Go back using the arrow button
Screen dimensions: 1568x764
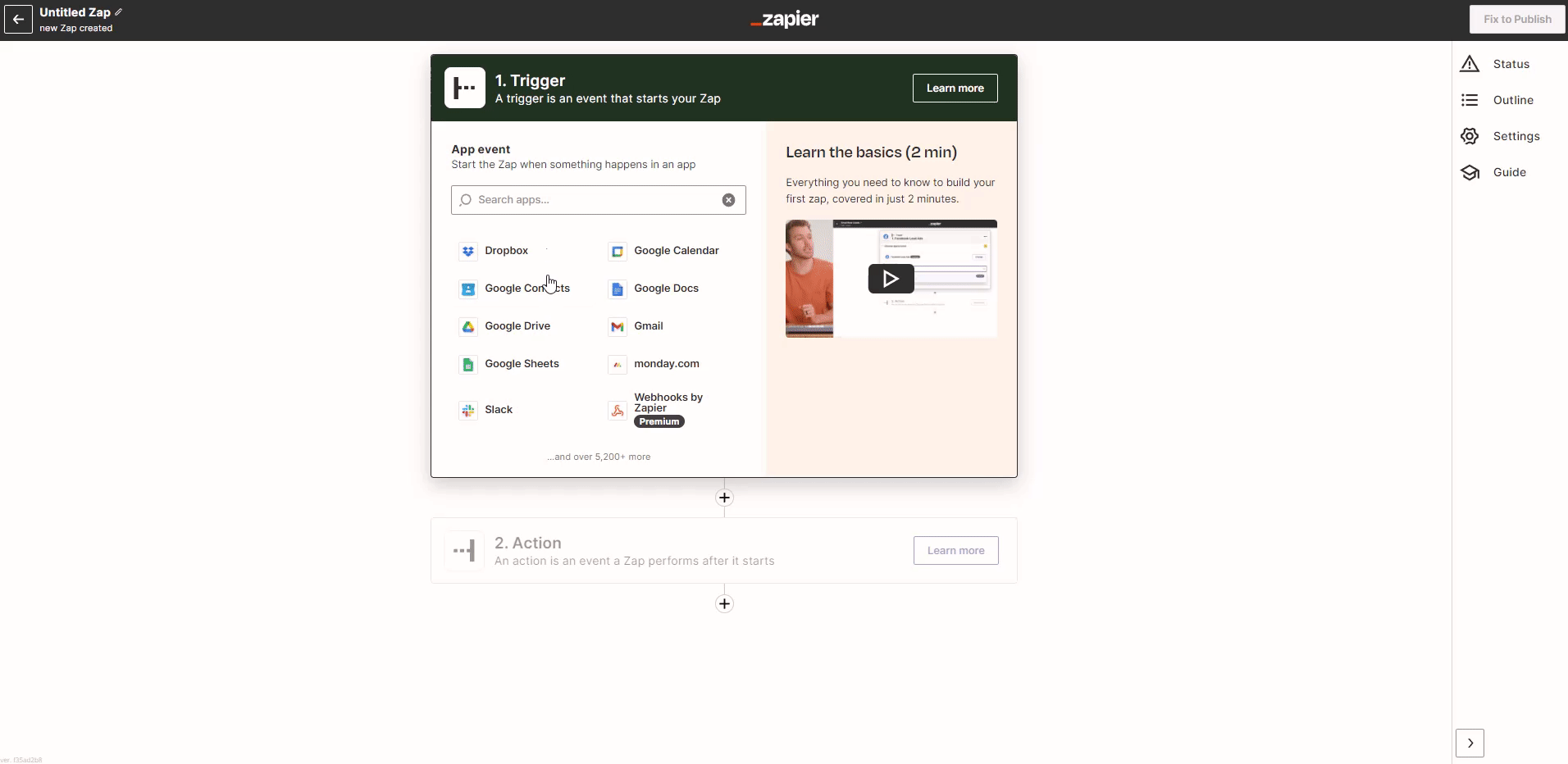pyautogui.click(x=18, y=20)
